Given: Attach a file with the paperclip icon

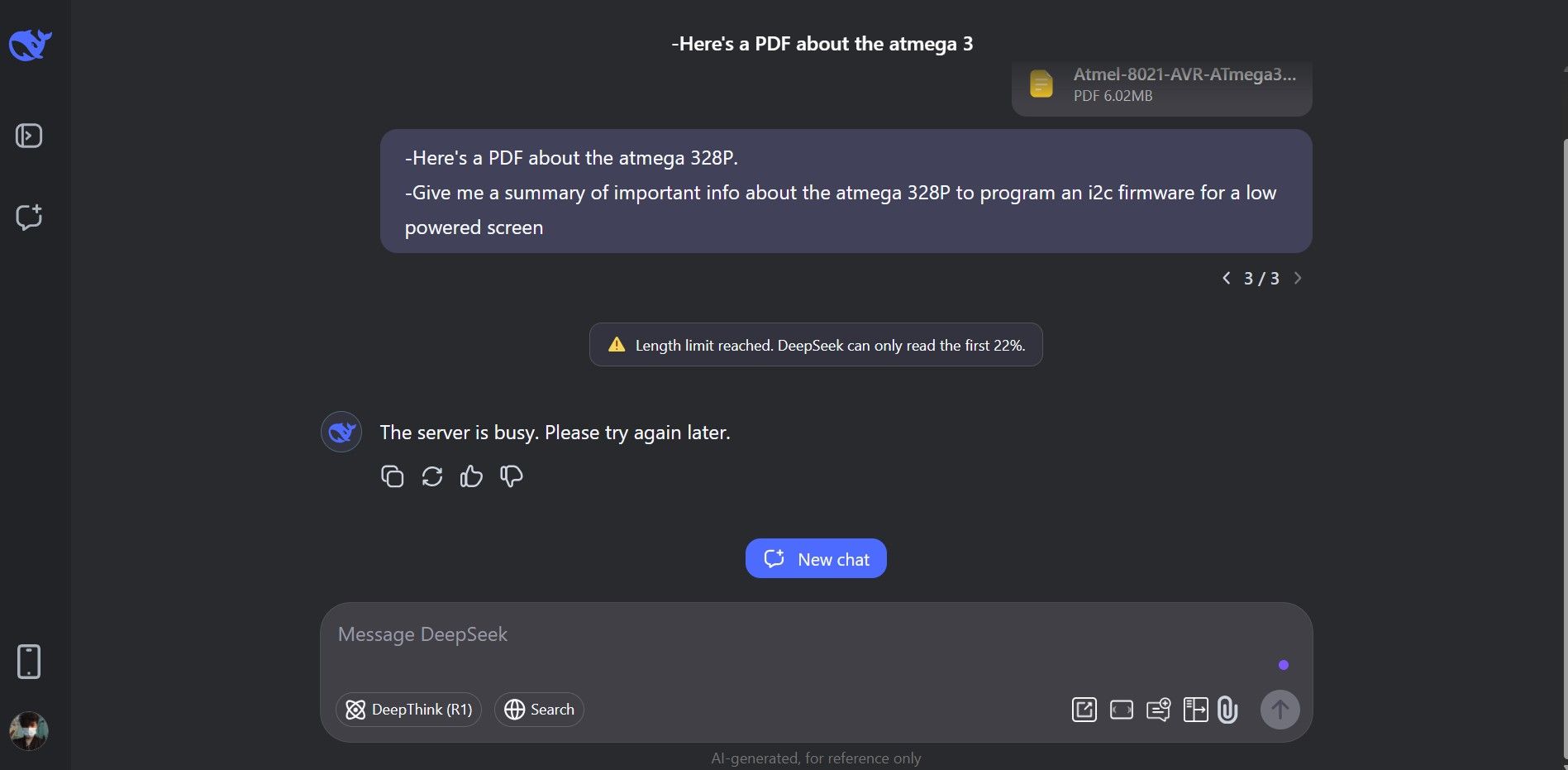Looking at the screenshot, I should 1227,710.
